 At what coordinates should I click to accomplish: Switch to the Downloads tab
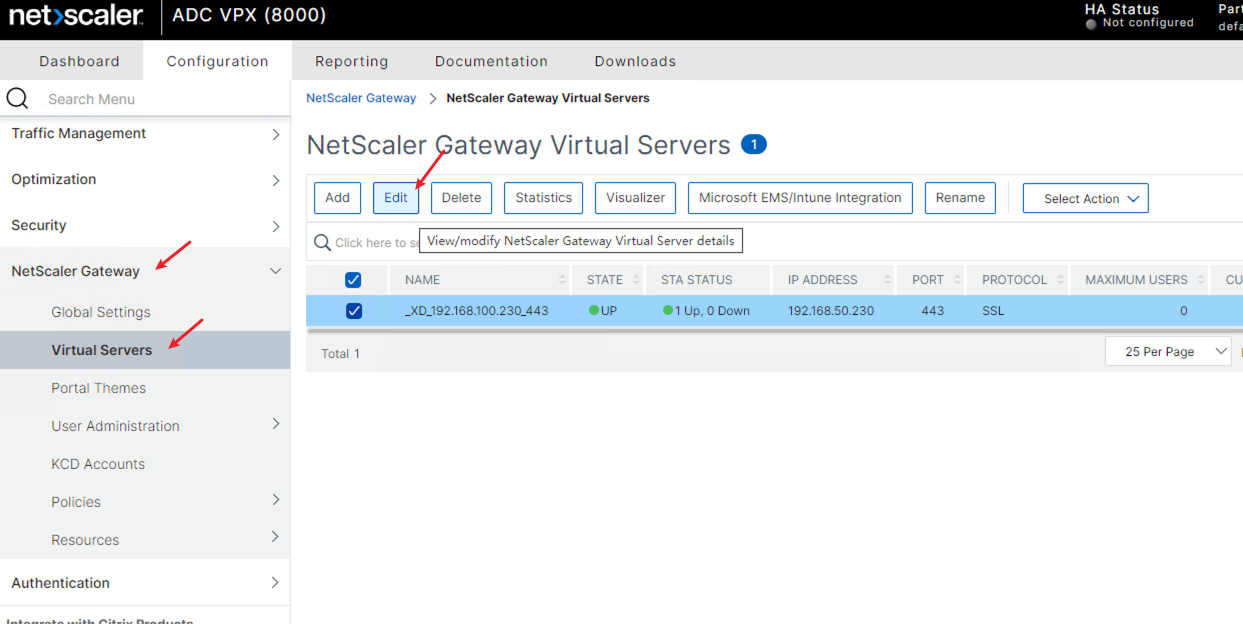point(635,61)
